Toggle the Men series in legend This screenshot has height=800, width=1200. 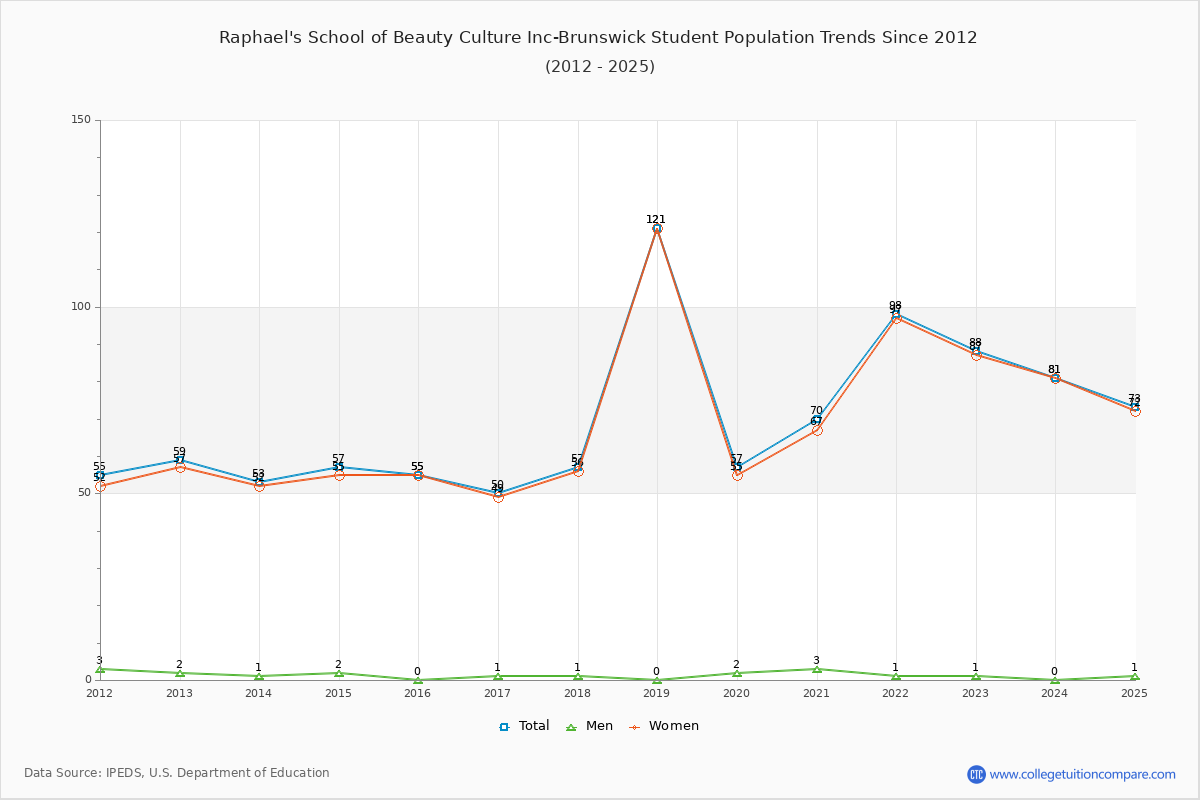tap(588, 726)
